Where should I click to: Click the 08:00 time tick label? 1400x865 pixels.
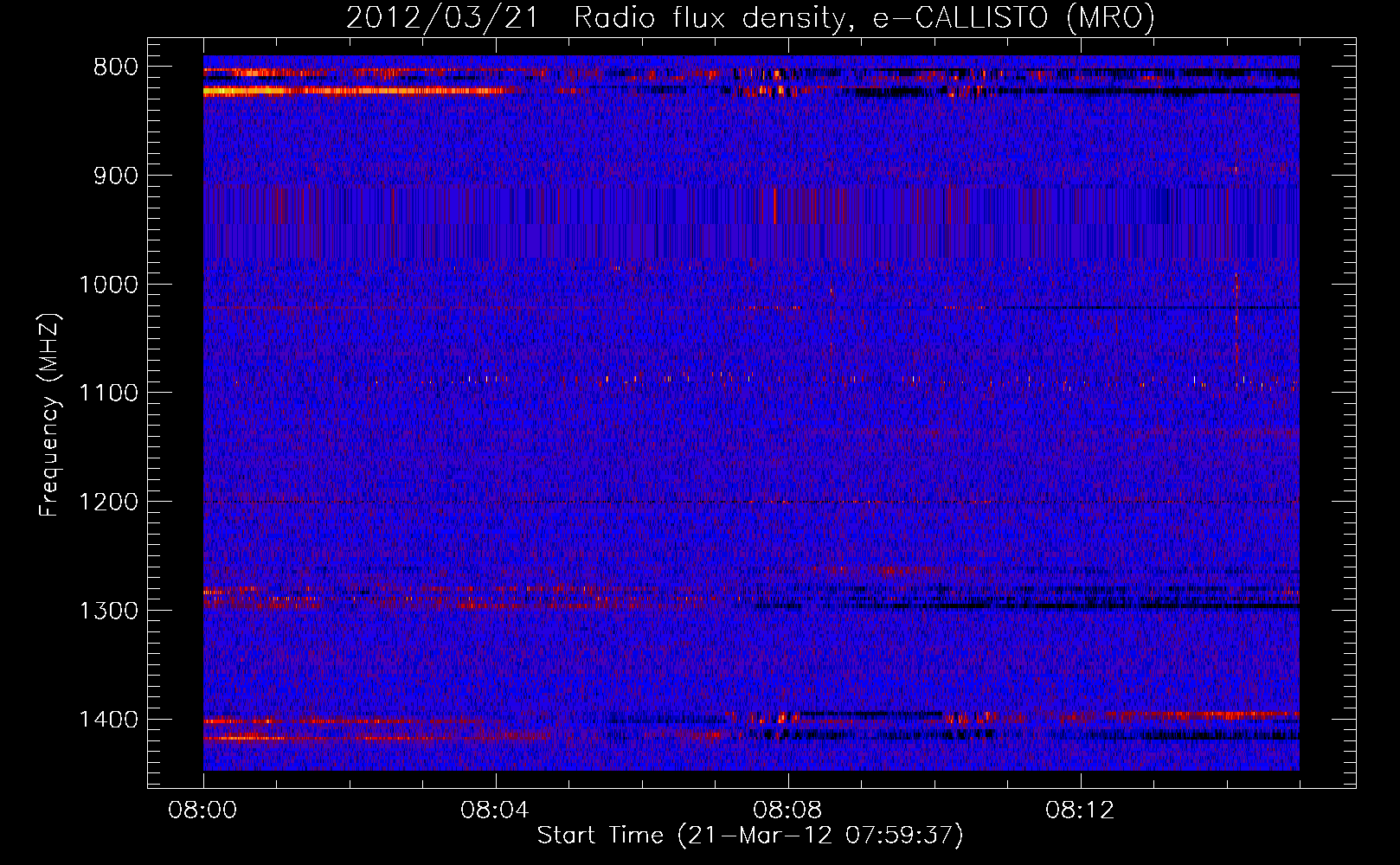point(202,811)
